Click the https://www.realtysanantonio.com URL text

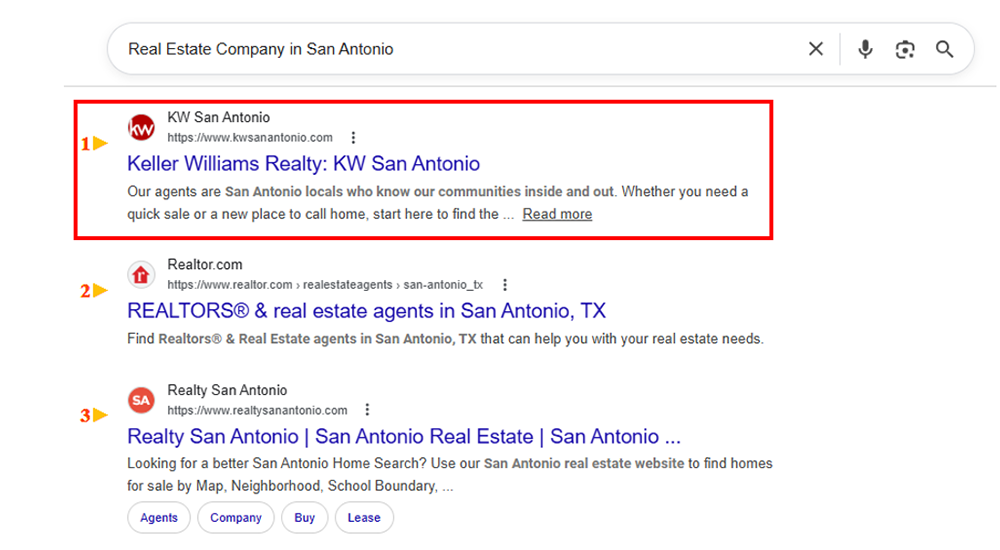tap(257, 410)
